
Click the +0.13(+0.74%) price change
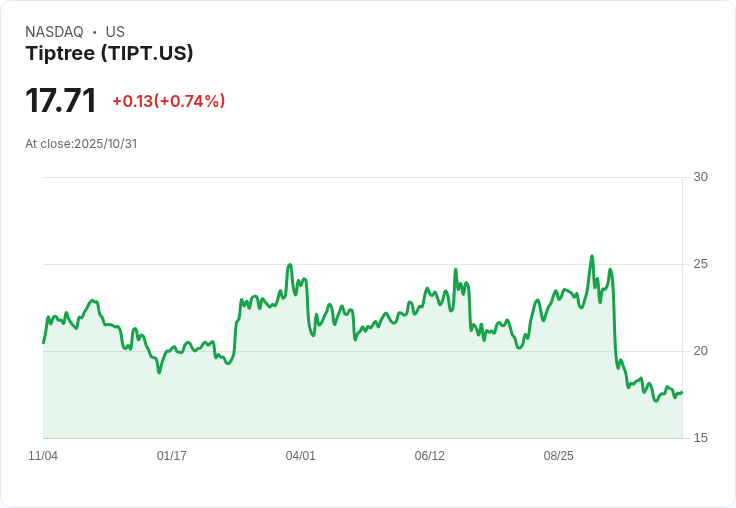[x=168, y=101]
